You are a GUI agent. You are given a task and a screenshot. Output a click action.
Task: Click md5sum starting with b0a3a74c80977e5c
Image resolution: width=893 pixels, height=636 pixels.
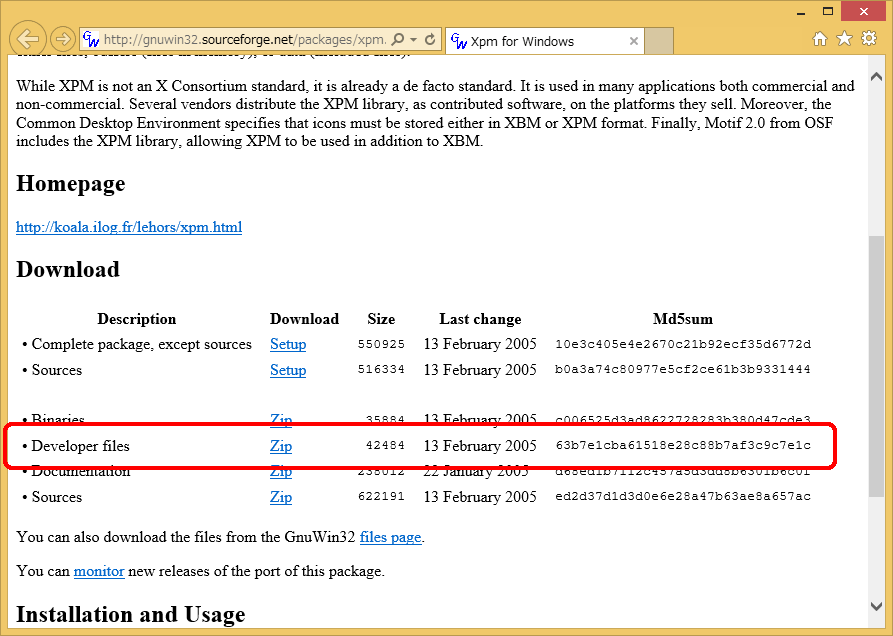tap(683, 370)
